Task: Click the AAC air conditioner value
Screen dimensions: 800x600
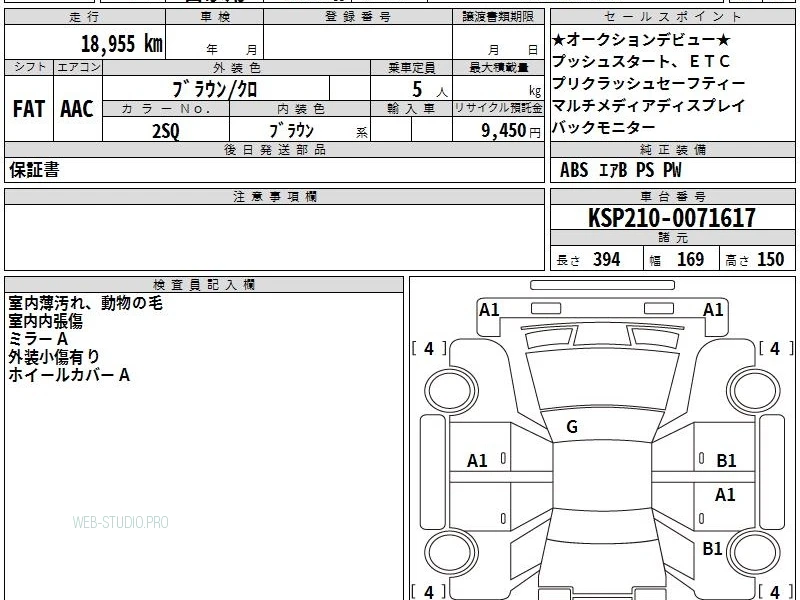Action: tap(77, 109)
